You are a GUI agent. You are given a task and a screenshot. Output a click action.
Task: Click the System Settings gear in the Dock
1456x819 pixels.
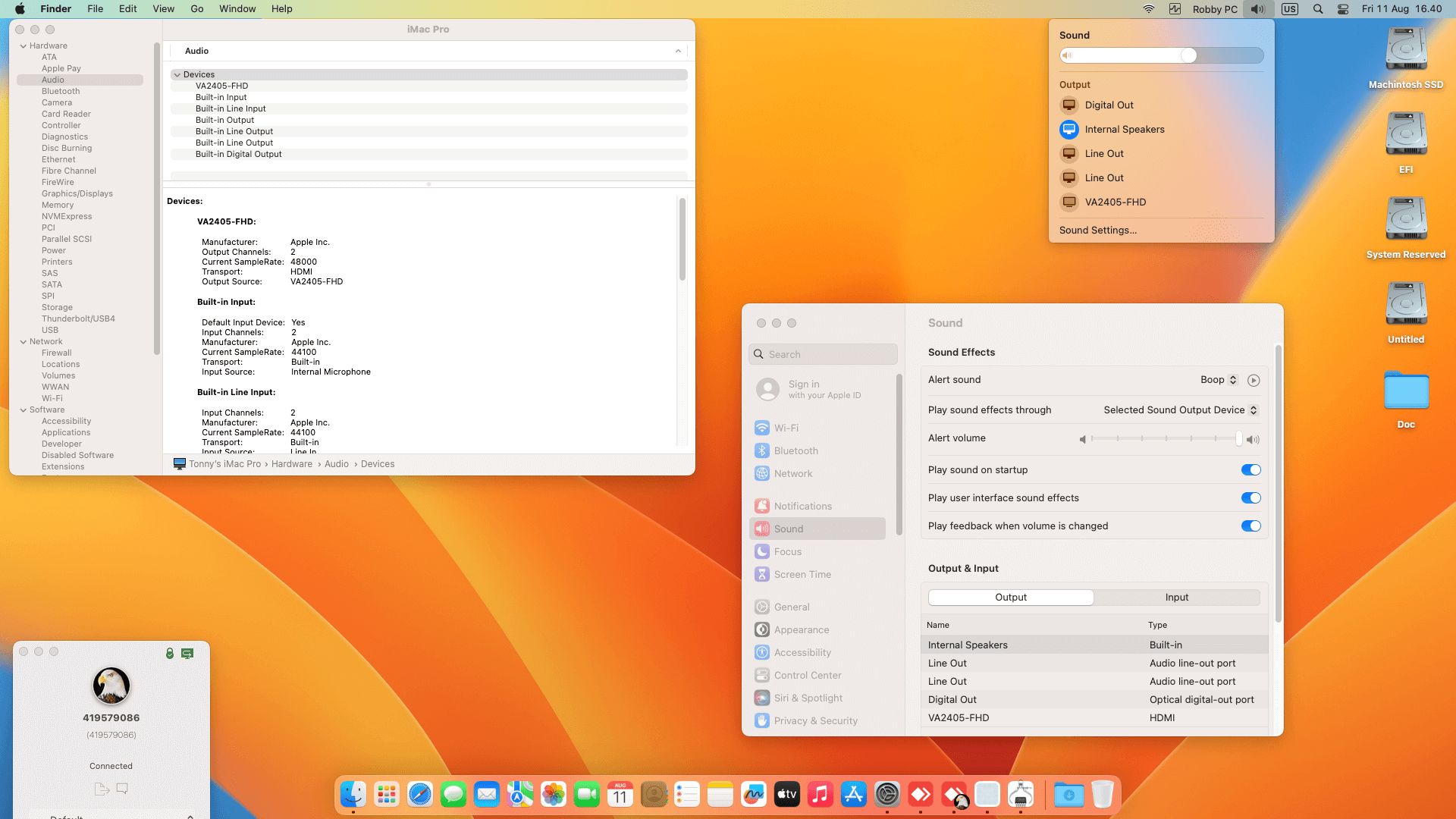point(887,794)
